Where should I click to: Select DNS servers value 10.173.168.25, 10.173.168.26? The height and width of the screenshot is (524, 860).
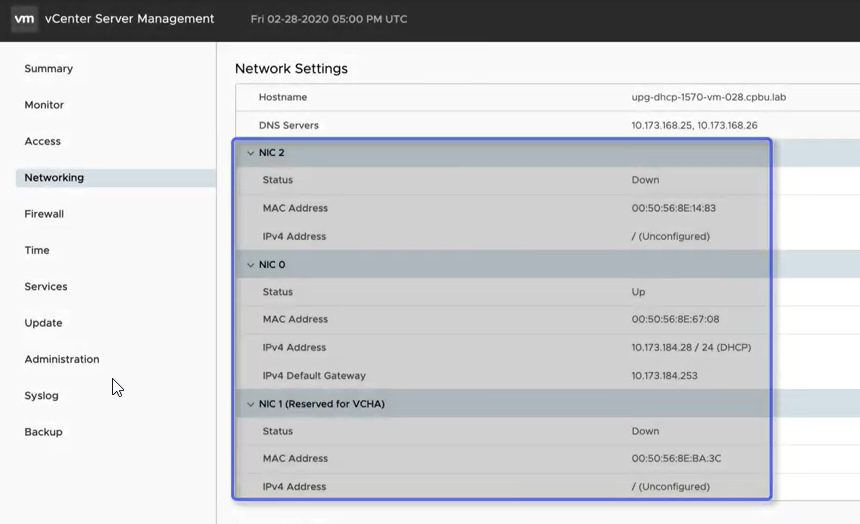(x=694, y=125)
